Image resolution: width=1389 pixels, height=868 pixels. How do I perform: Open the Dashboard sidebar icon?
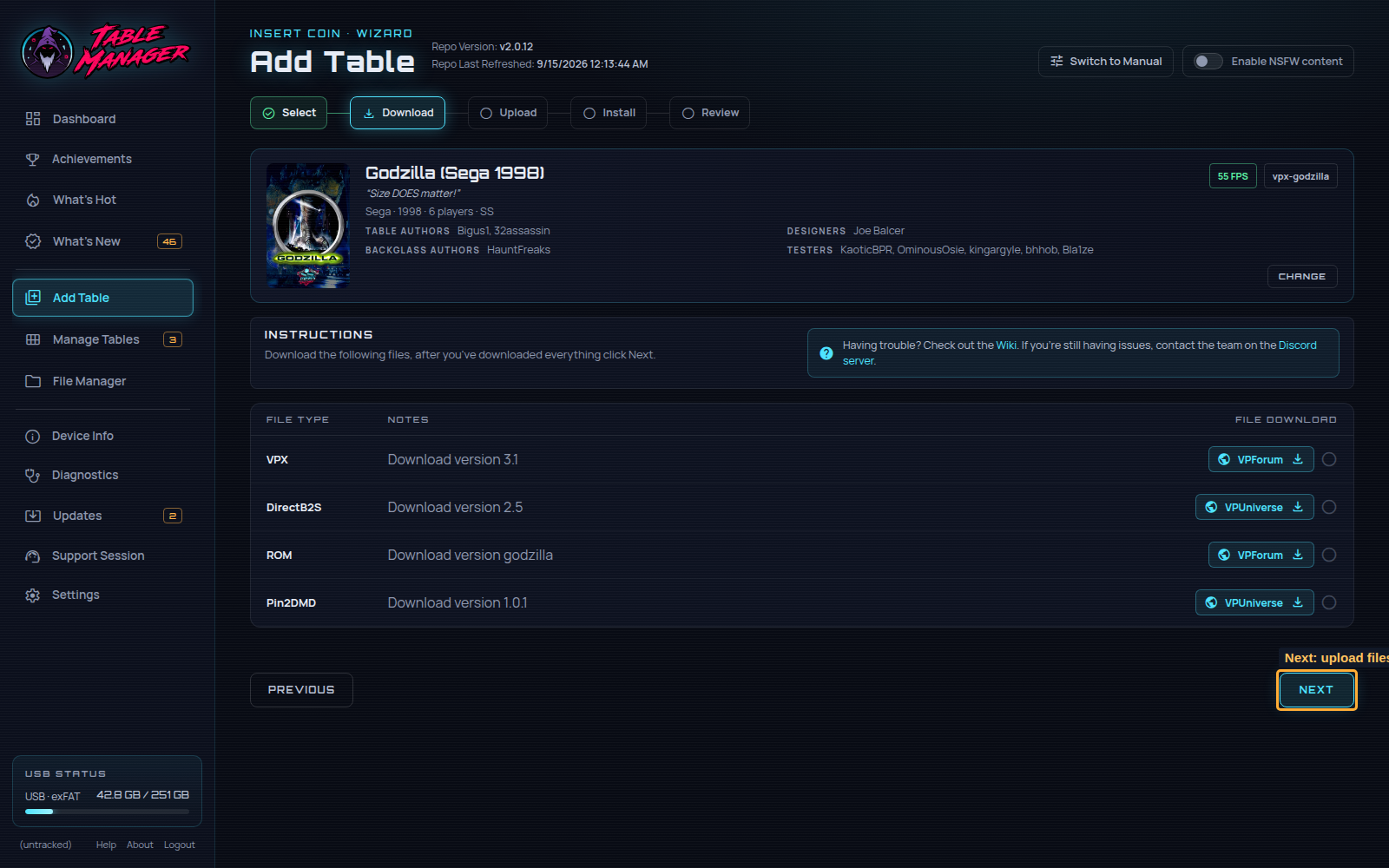pos(33,119)
